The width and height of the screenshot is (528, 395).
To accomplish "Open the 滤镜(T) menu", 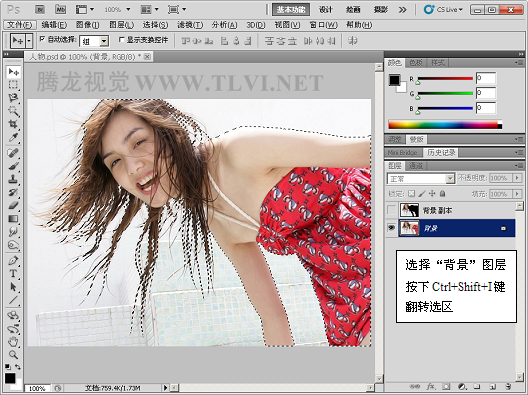I will 190,25.
